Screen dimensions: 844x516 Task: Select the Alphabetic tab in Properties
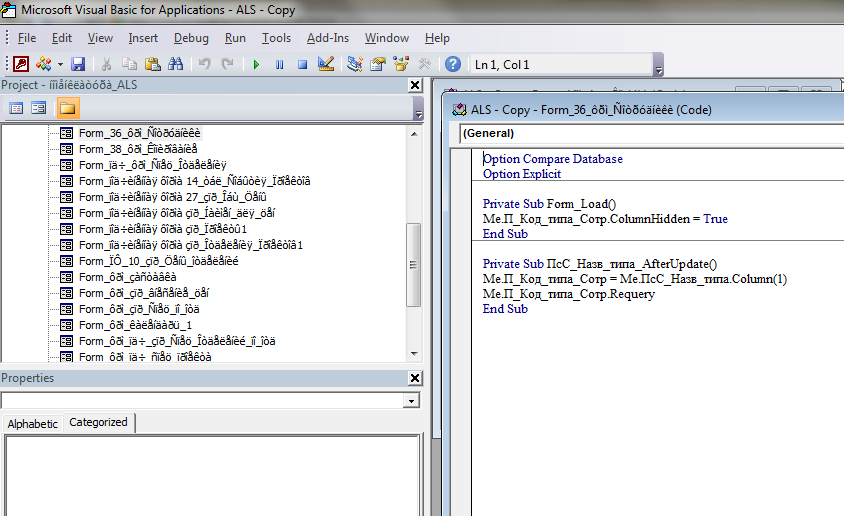tap(32, 424)
